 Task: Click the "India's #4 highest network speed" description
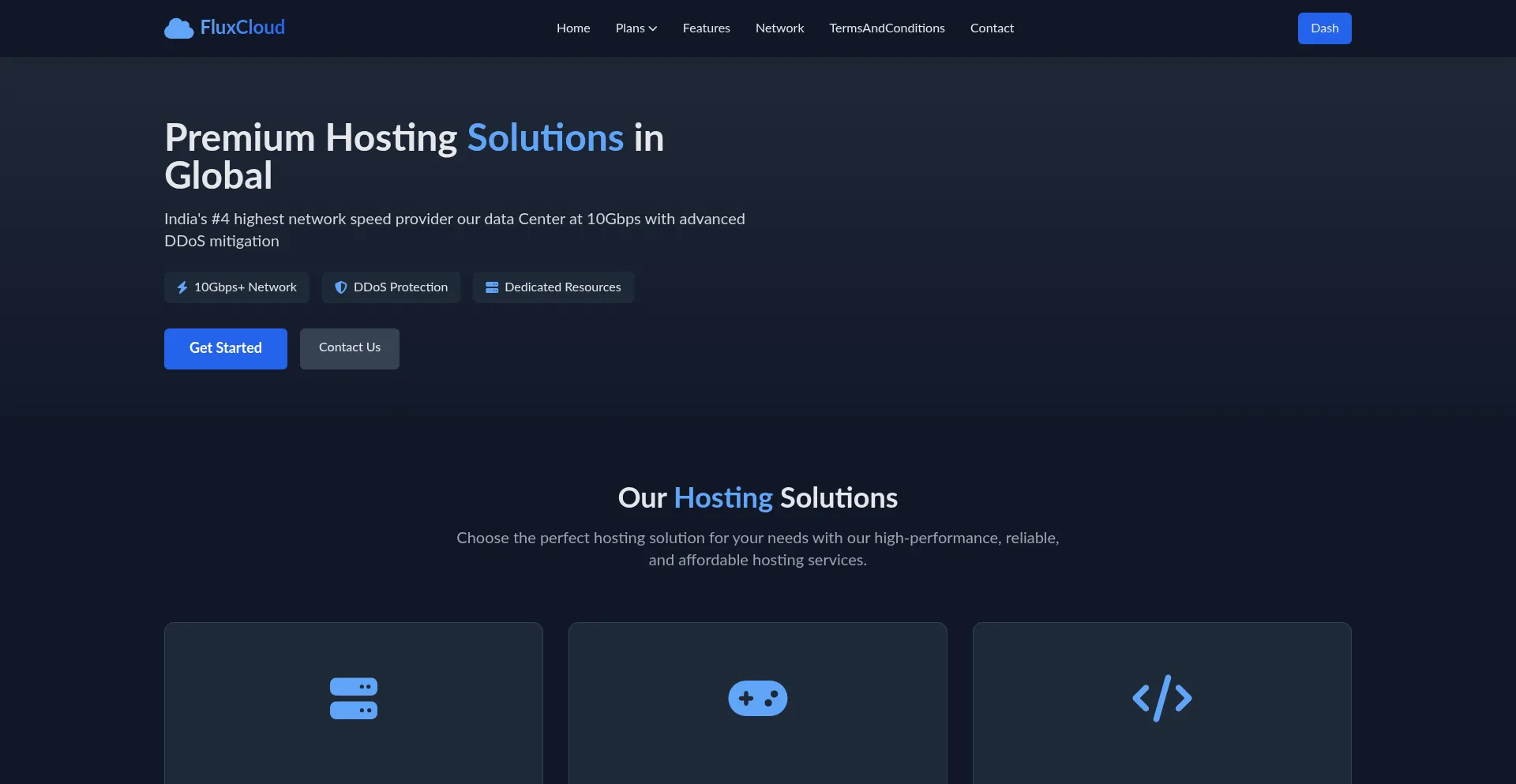pos(455,230)
